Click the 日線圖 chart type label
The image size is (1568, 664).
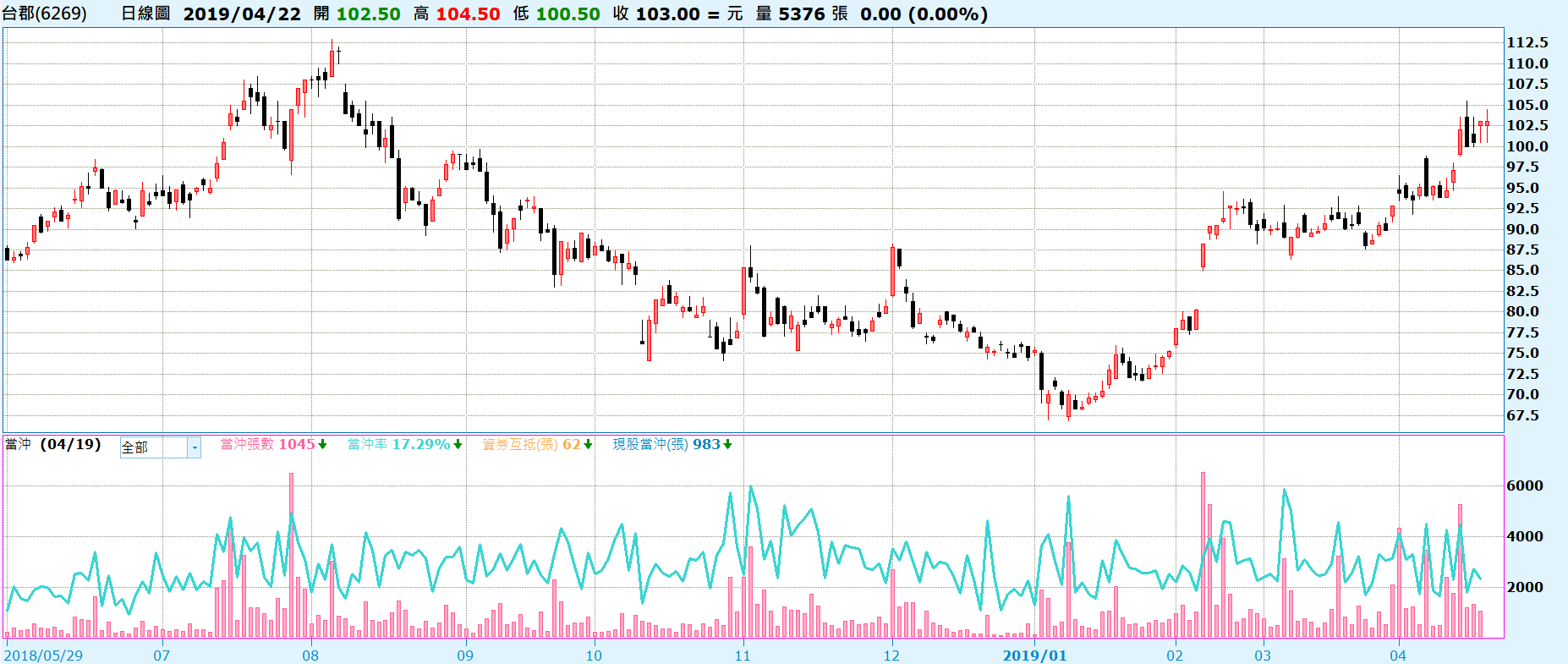click(x=145, y=14)
